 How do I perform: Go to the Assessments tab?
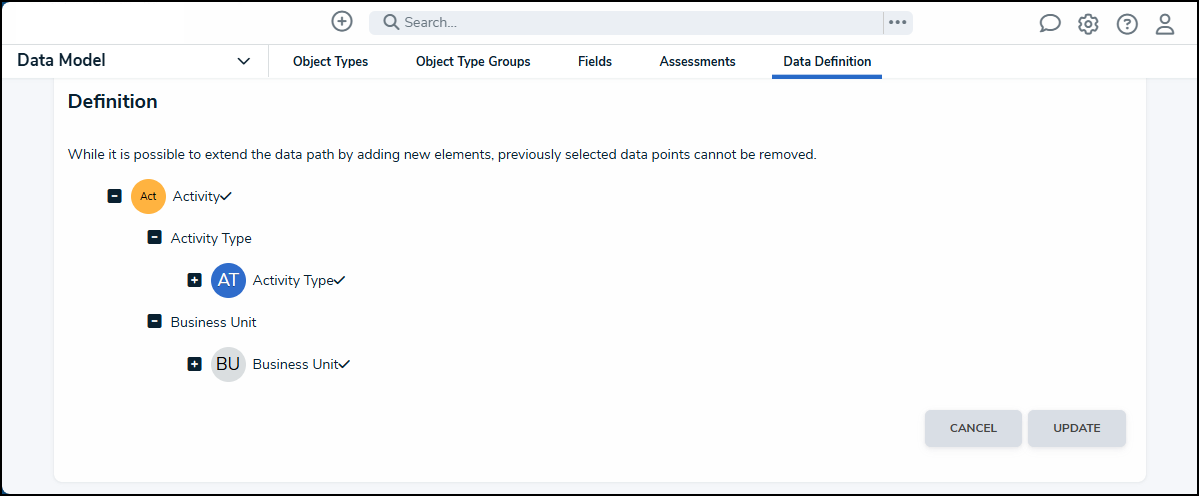tap(697, 62)
